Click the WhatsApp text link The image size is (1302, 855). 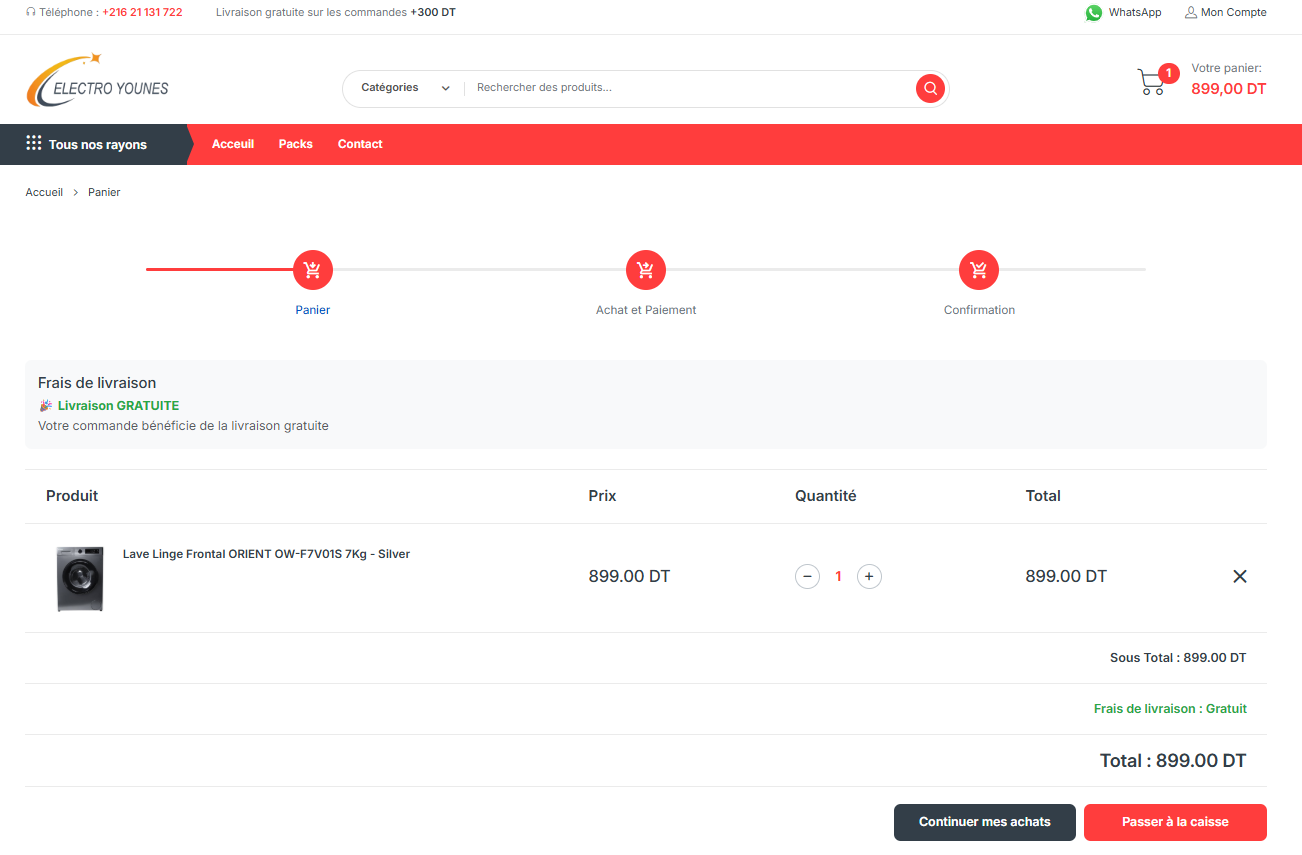(1135, 13)
